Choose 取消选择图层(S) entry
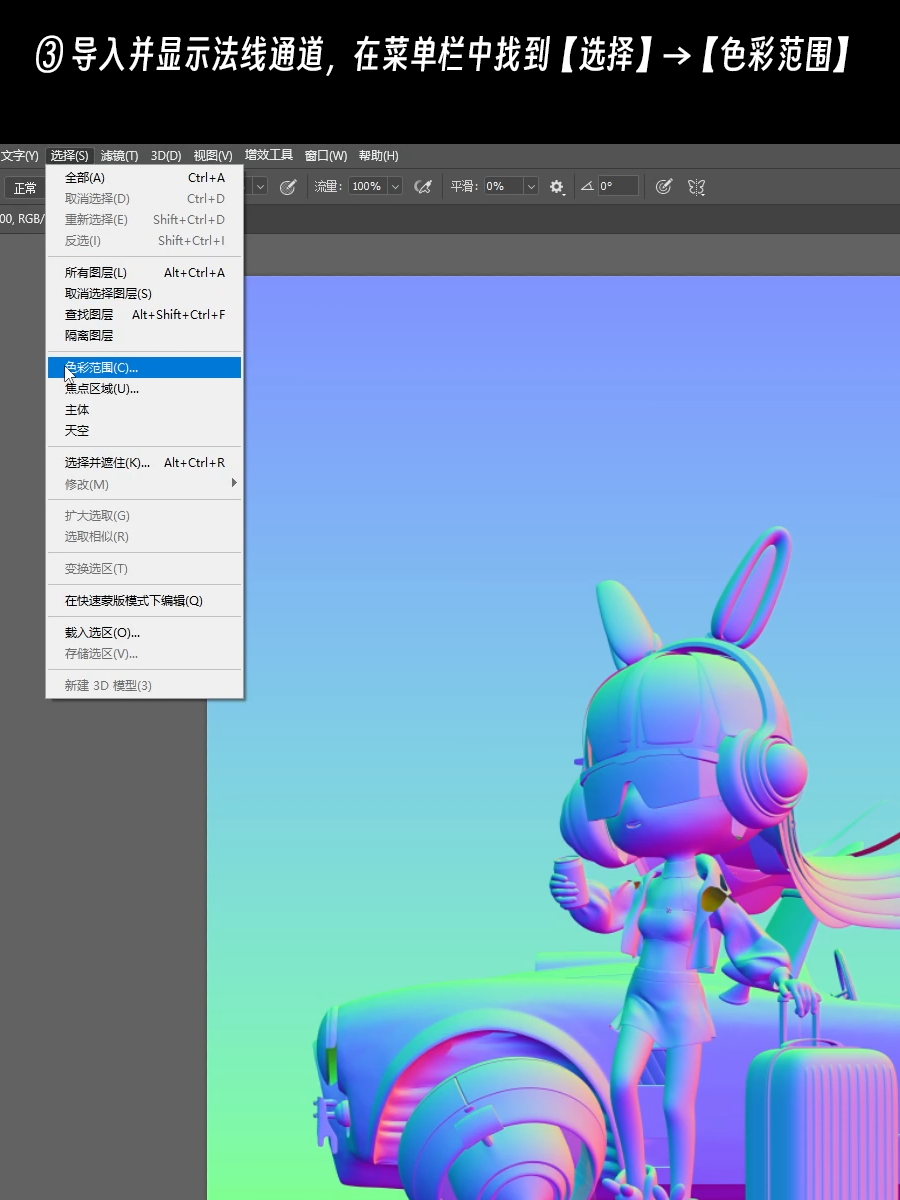 click(144, 294)
